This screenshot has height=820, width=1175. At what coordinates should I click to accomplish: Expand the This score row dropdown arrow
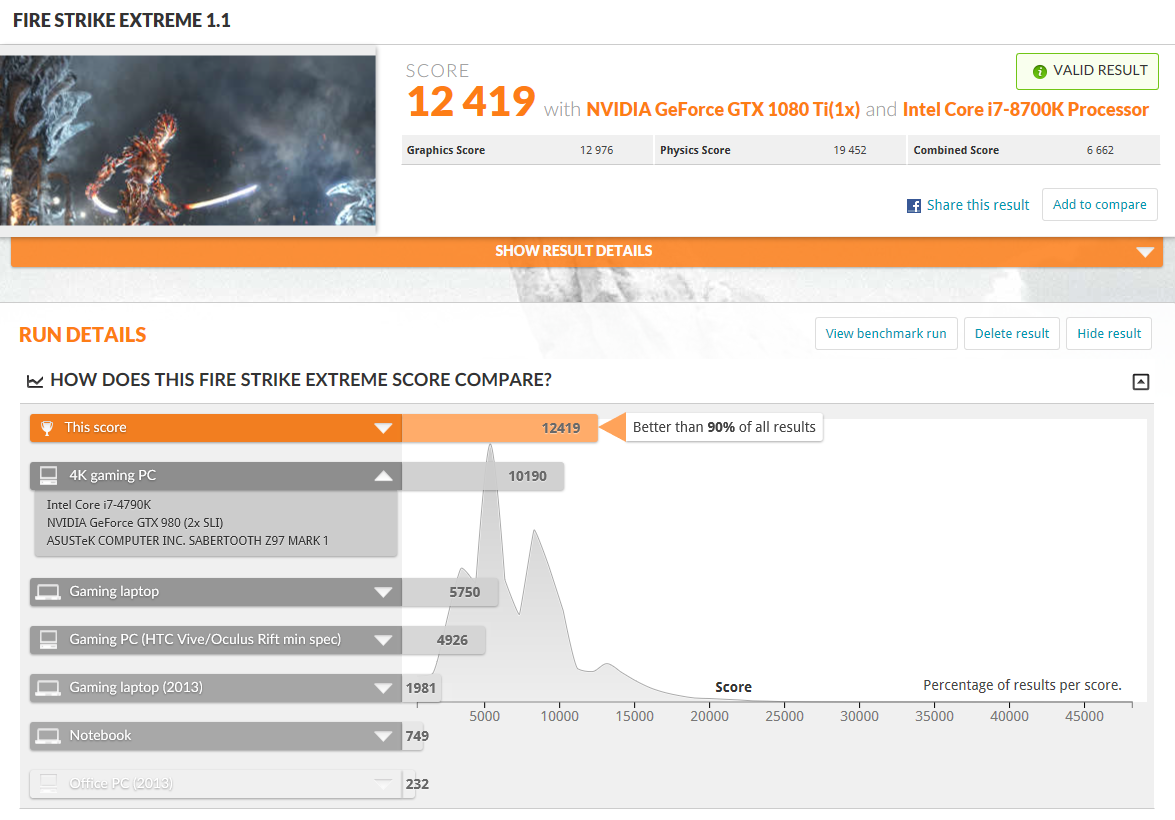pos(383,428)
